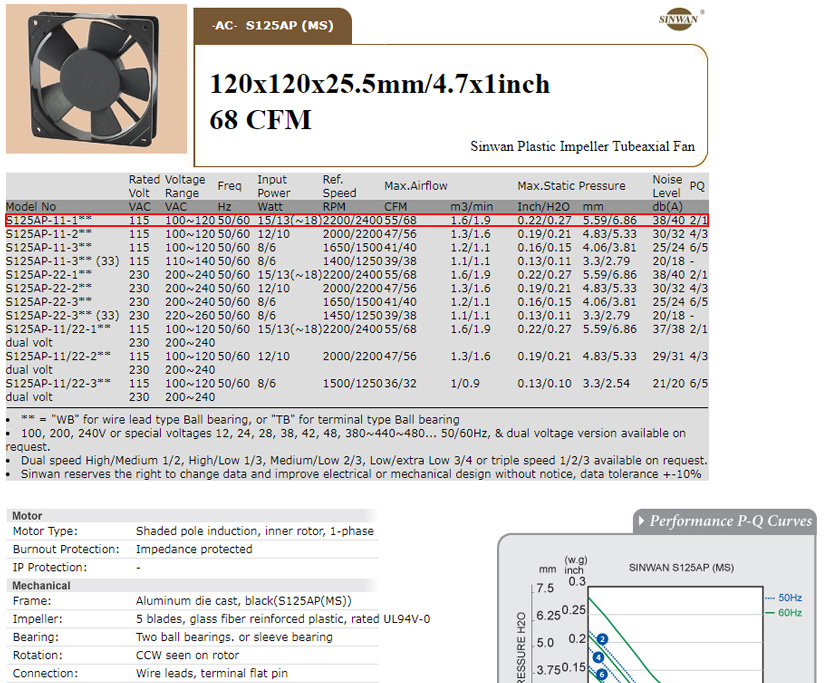Image resolution: width=830 pixels, height=683 pixels.
Task: Click the 'Input Power' column header
Action: coord(273,186)
